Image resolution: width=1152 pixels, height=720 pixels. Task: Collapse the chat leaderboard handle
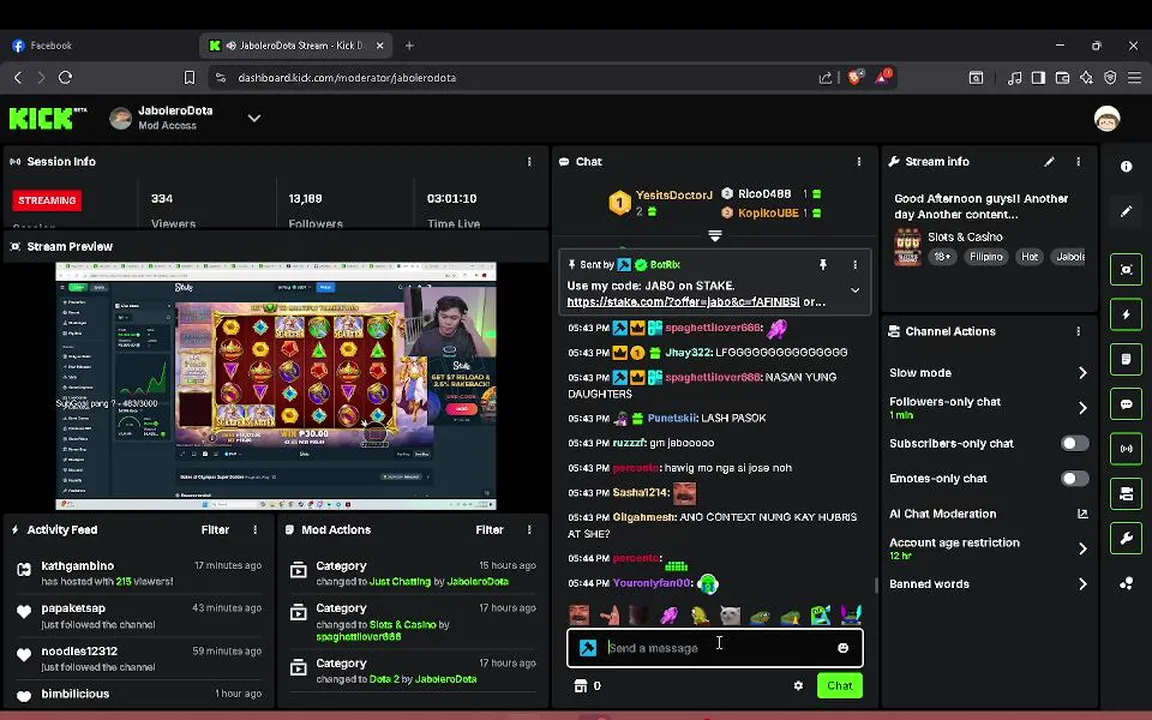tap(714, 236)
